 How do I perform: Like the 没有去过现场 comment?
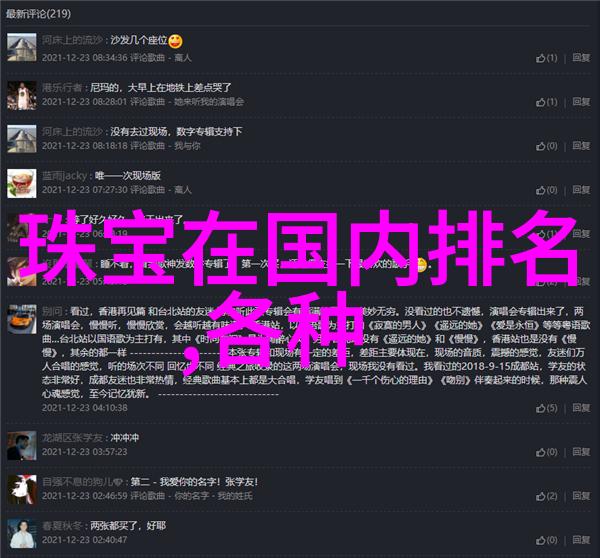pos(546,146)
